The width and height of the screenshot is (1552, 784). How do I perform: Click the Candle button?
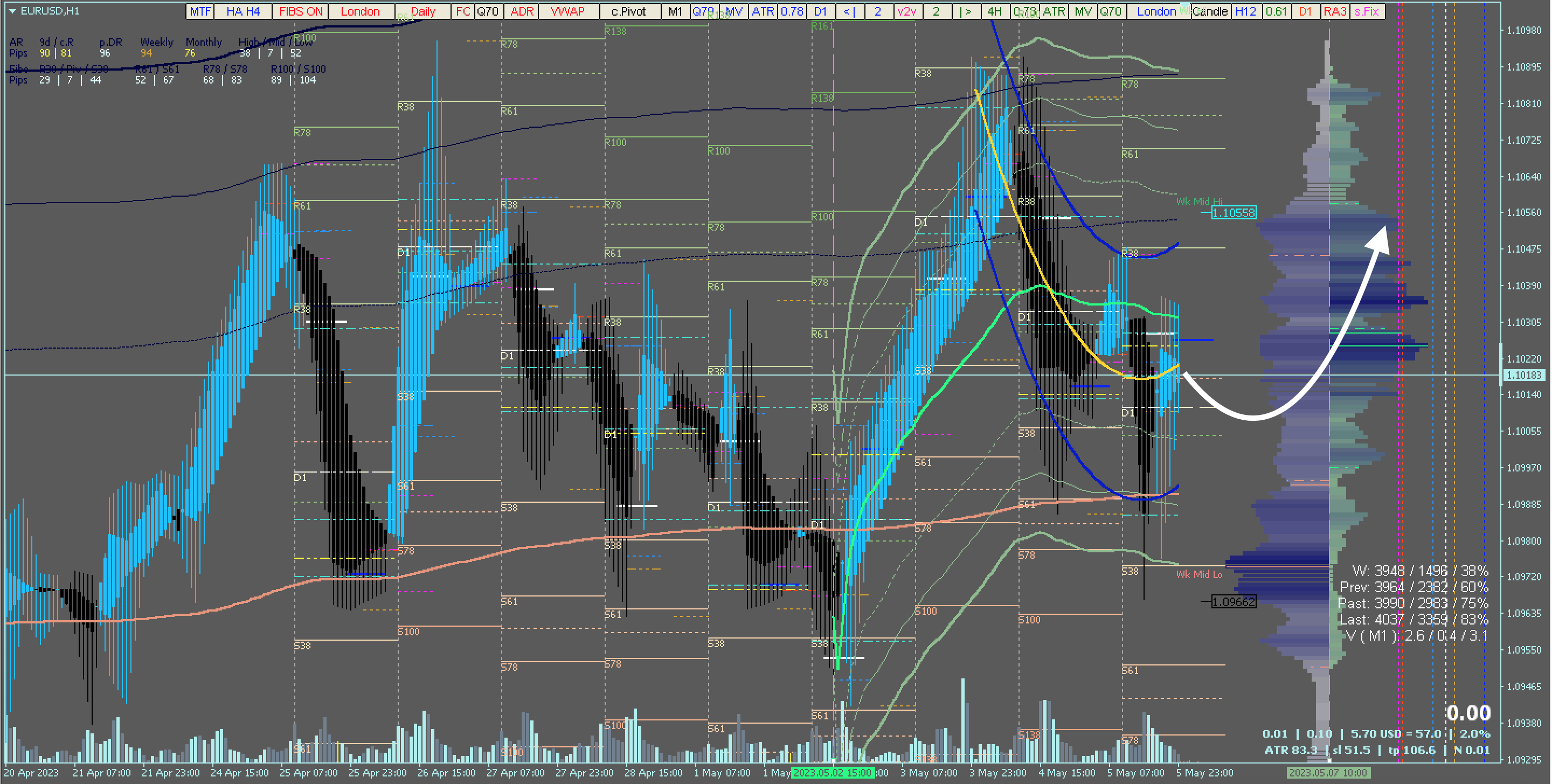click(x=1210, y=11)
